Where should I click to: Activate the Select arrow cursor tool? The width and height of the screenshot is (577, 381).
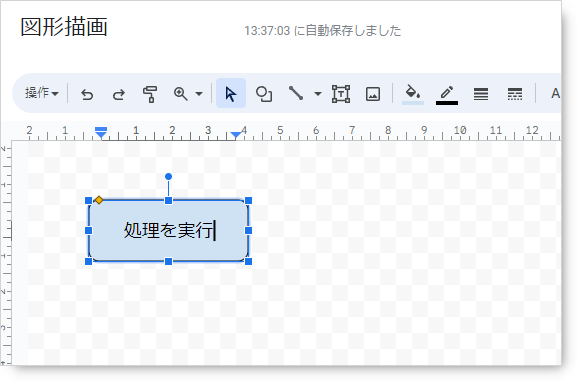(231, 94)
